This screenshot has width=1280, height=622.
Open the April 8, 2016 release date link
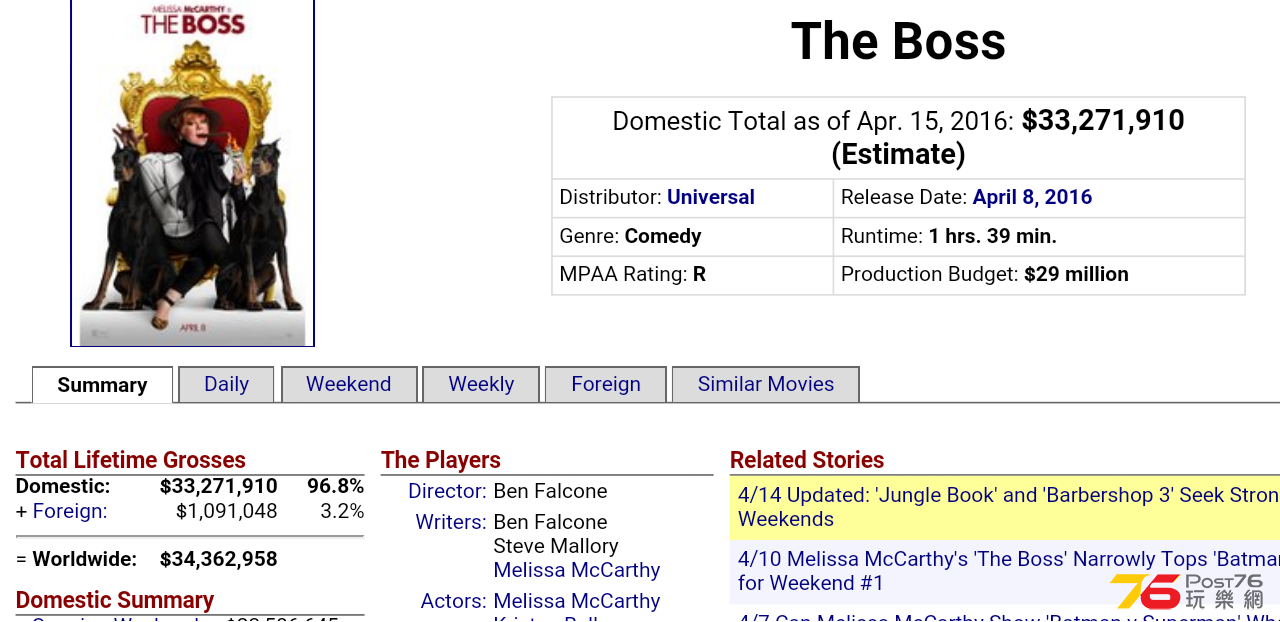[1032, 197]
